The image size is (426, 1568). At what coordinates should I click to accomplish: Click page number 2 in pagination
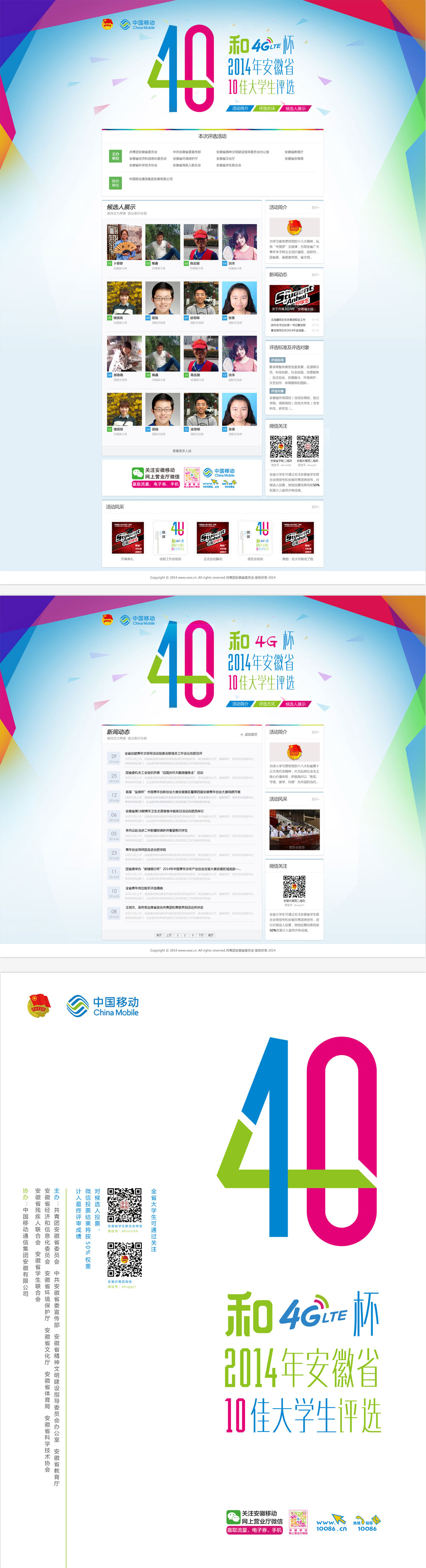(x=185, y=935)
